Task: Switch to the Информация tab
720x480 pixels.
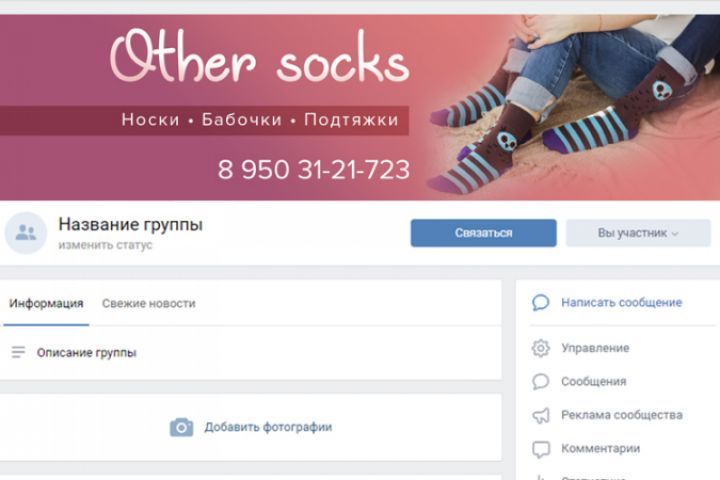Action: [x=46, y=304]
